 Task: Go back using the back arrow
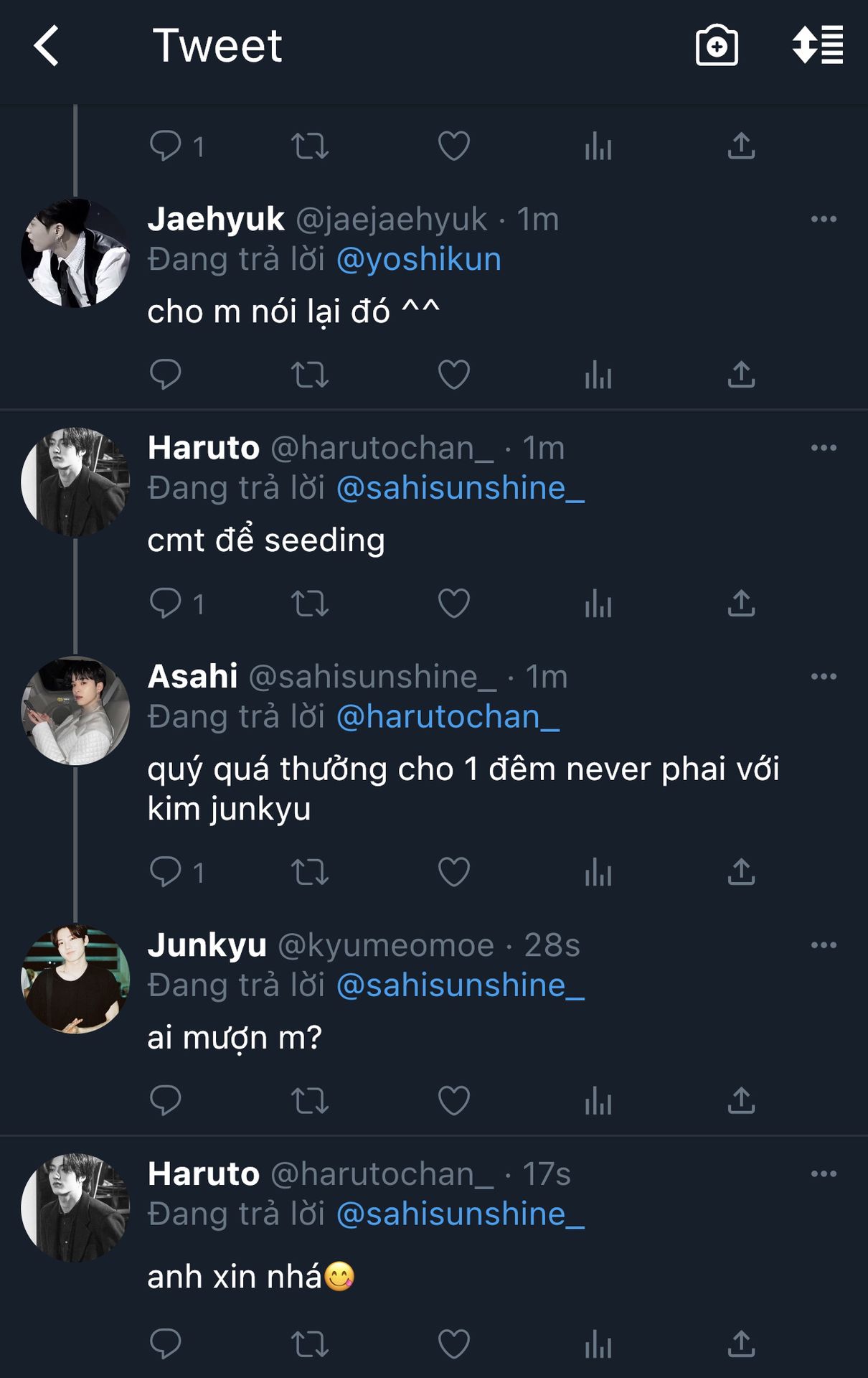[x=47, y=46]
